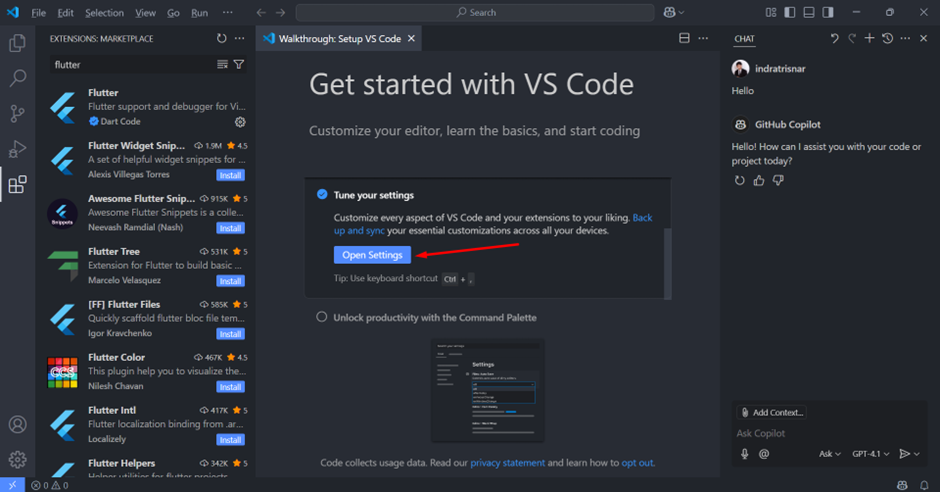Viewport: 940px width, 492px height.
Task: Start voice chat with microphone icon
Action: click(x=745, y=454)
